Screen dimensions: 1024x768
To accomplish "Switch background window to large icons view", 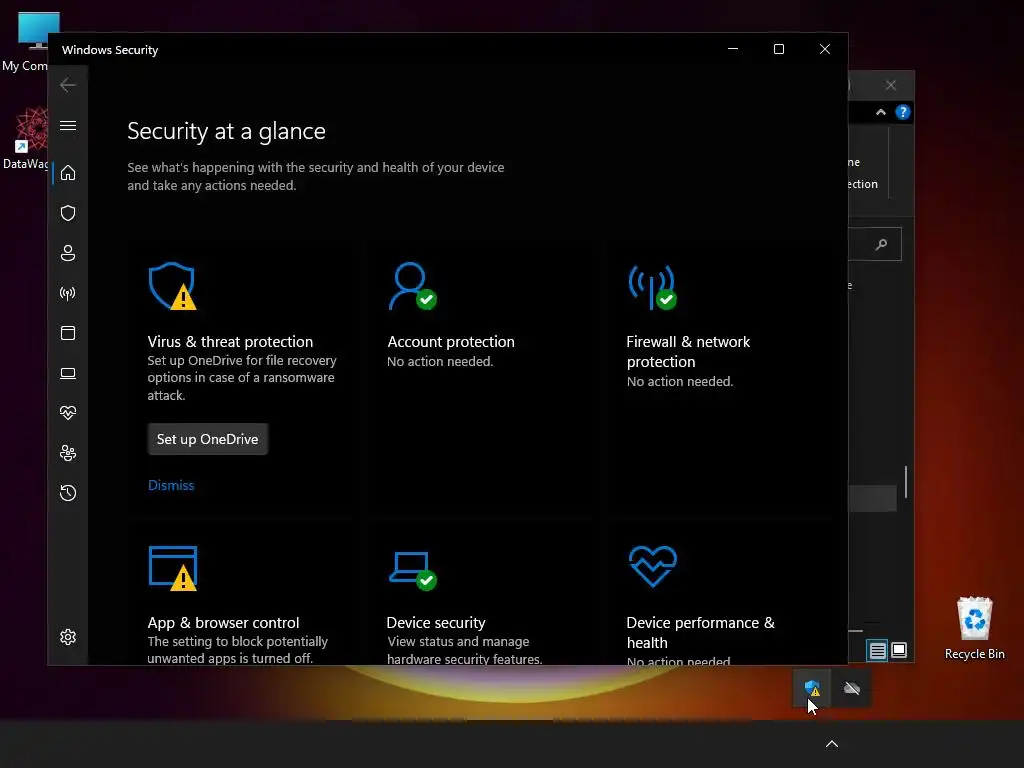I will [899, 650].
